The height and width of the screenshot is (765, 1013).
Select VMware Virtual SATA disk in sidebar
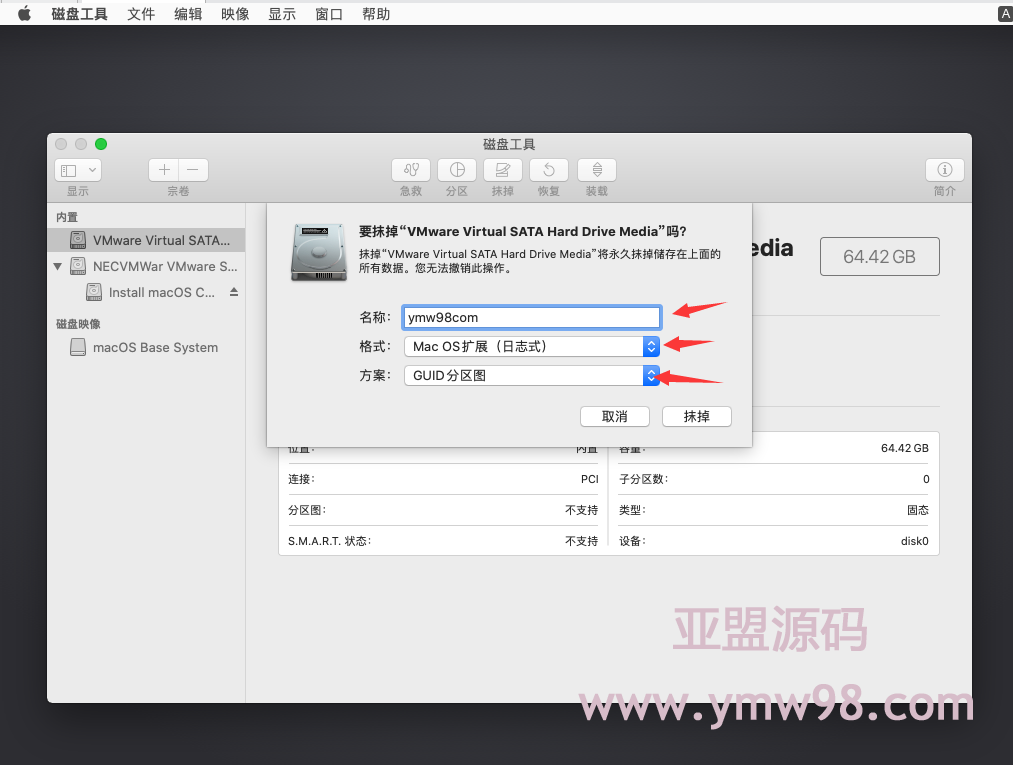tap(146, 240)
